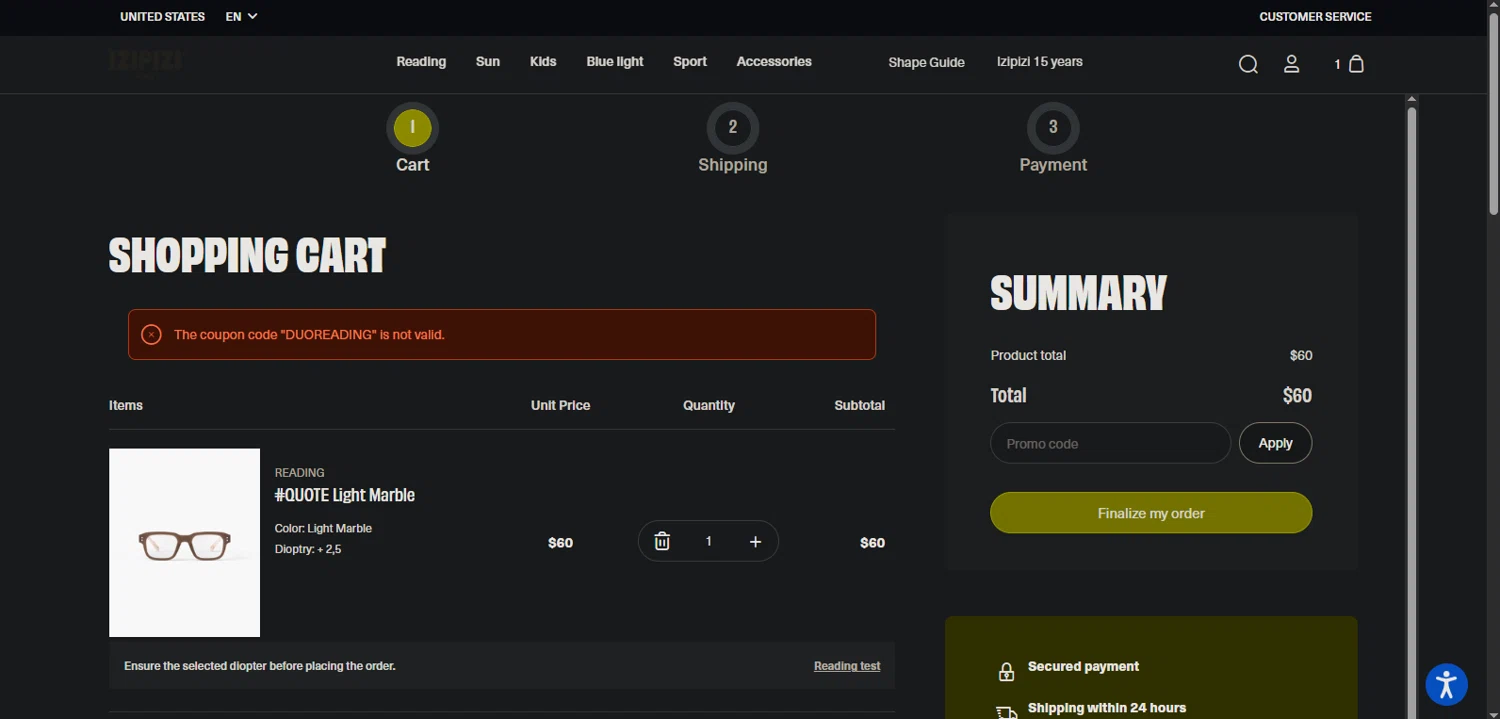Click the "Dioptry: + 2,5" text
Viewport: 1500px width, 719px height.
tap(308, 549)
